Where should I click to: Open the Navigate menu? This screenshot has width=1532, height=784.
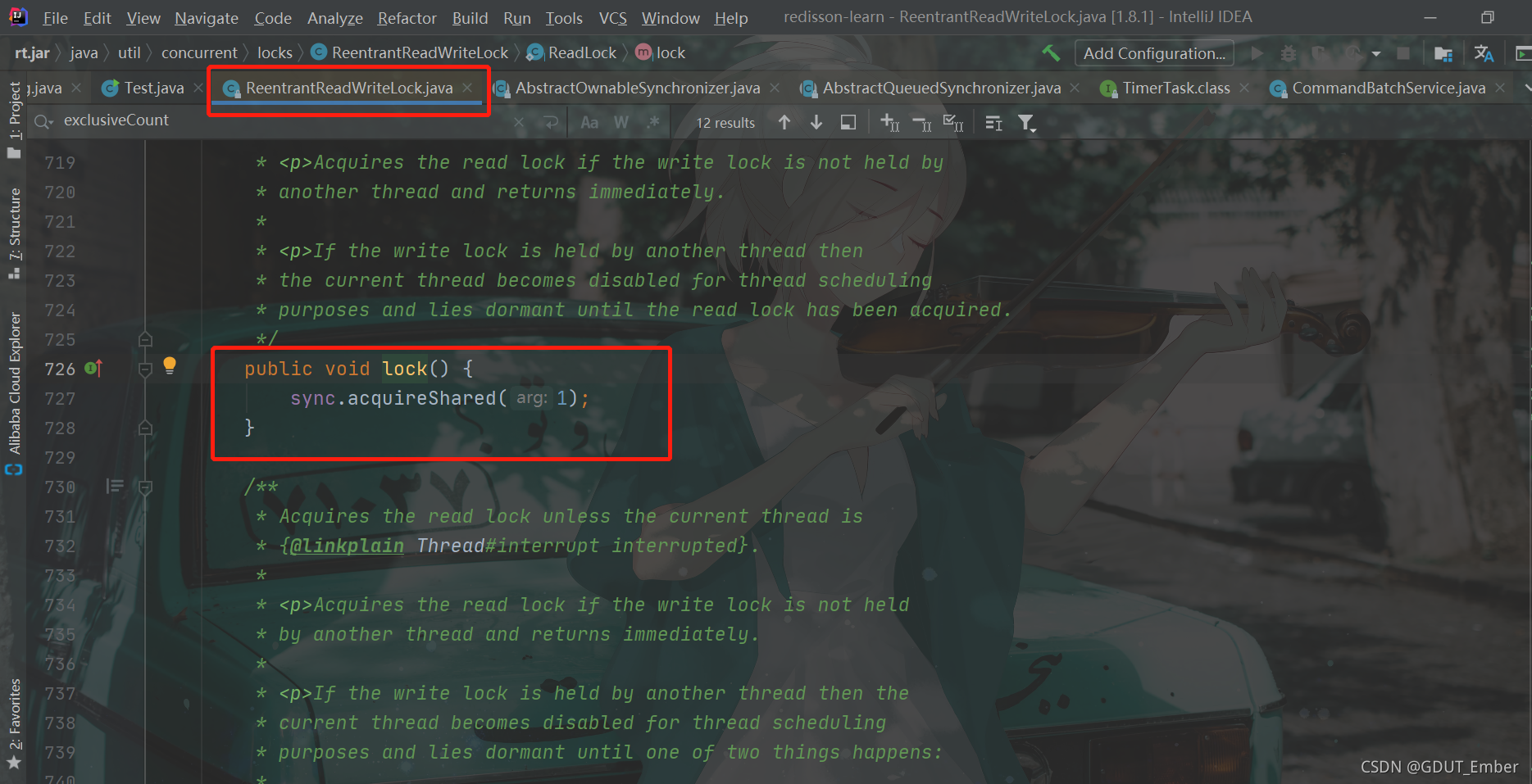(x=207, y=18)
